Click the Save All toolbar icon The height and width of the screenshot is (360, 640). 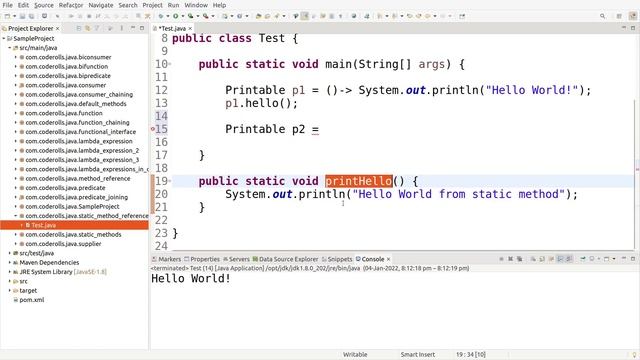coord(31,16)
